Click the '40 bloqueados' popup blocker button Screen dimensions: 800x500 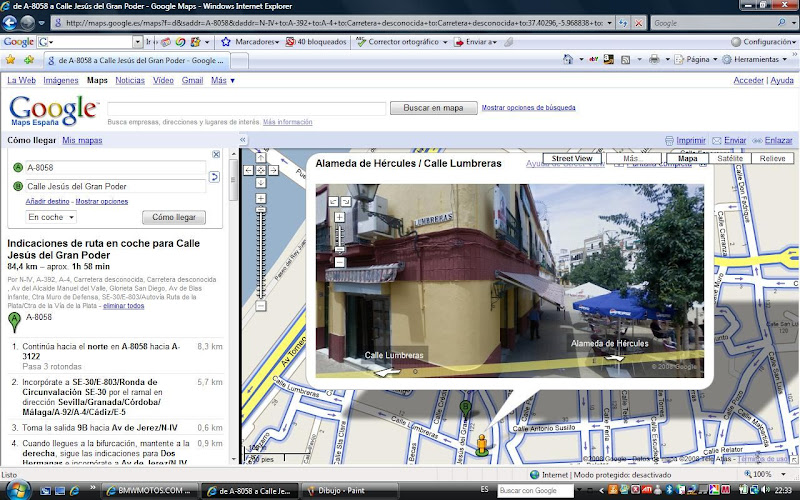pos(316,42)
